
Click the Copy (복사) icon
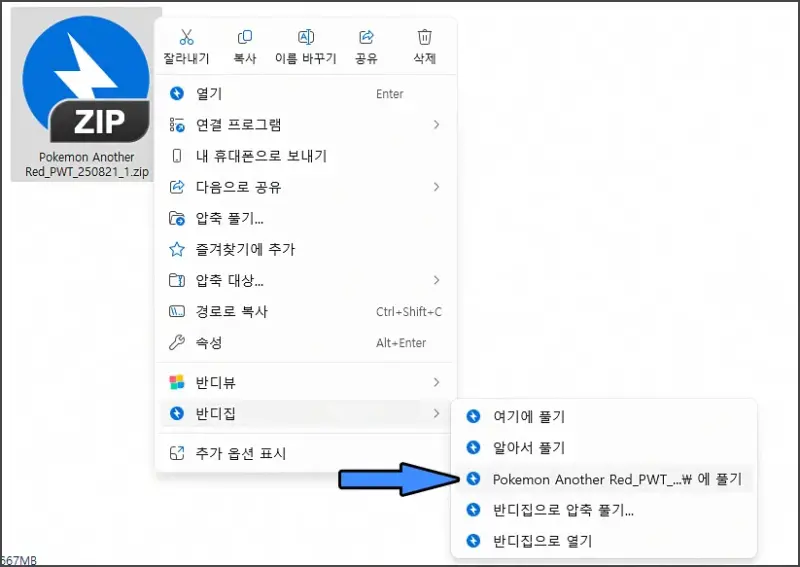click(x=245, y=37)
